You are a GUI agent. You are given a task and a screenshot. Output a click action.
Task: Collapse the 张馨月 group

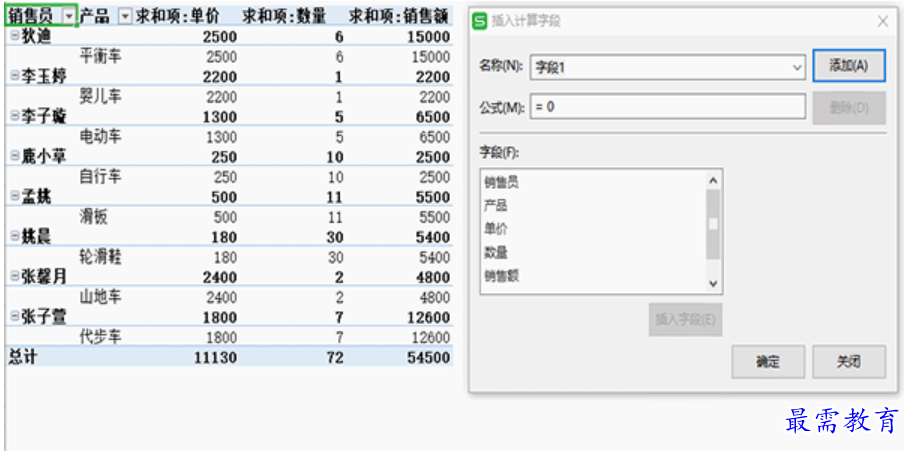[x=14, y=277]
